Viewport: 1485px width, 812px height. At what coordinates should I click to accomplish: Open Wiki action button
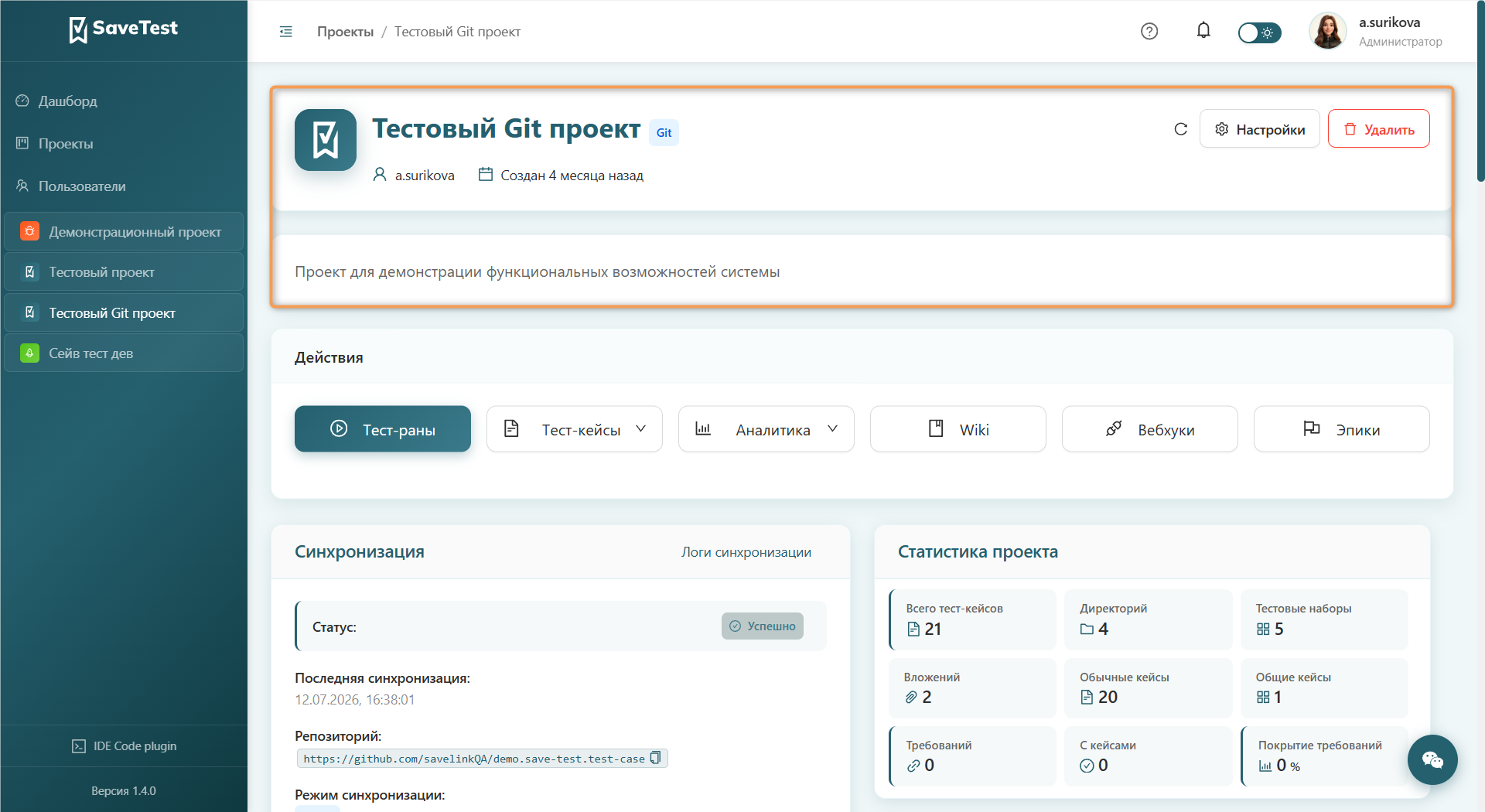[958, 429]
